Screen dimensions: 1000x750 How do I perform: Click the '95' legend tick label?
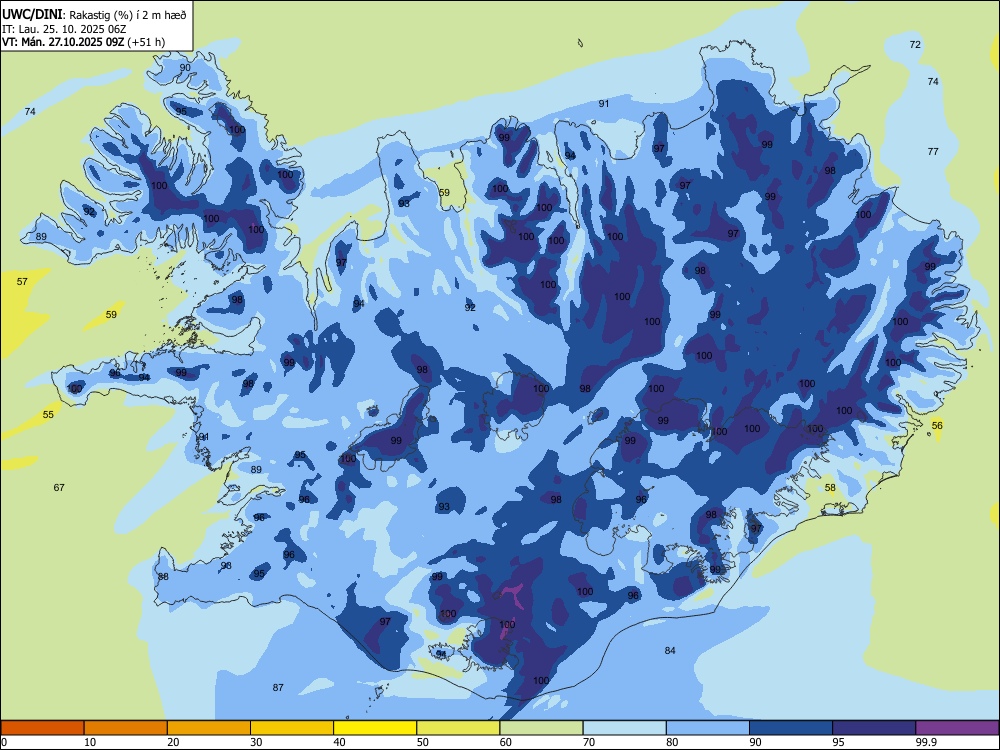point(838,742)
